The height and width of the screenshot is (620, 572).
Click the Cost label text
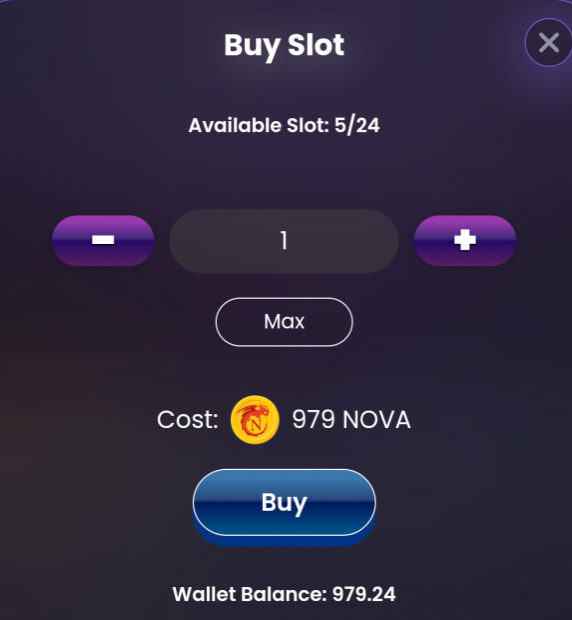click(187, 420)
